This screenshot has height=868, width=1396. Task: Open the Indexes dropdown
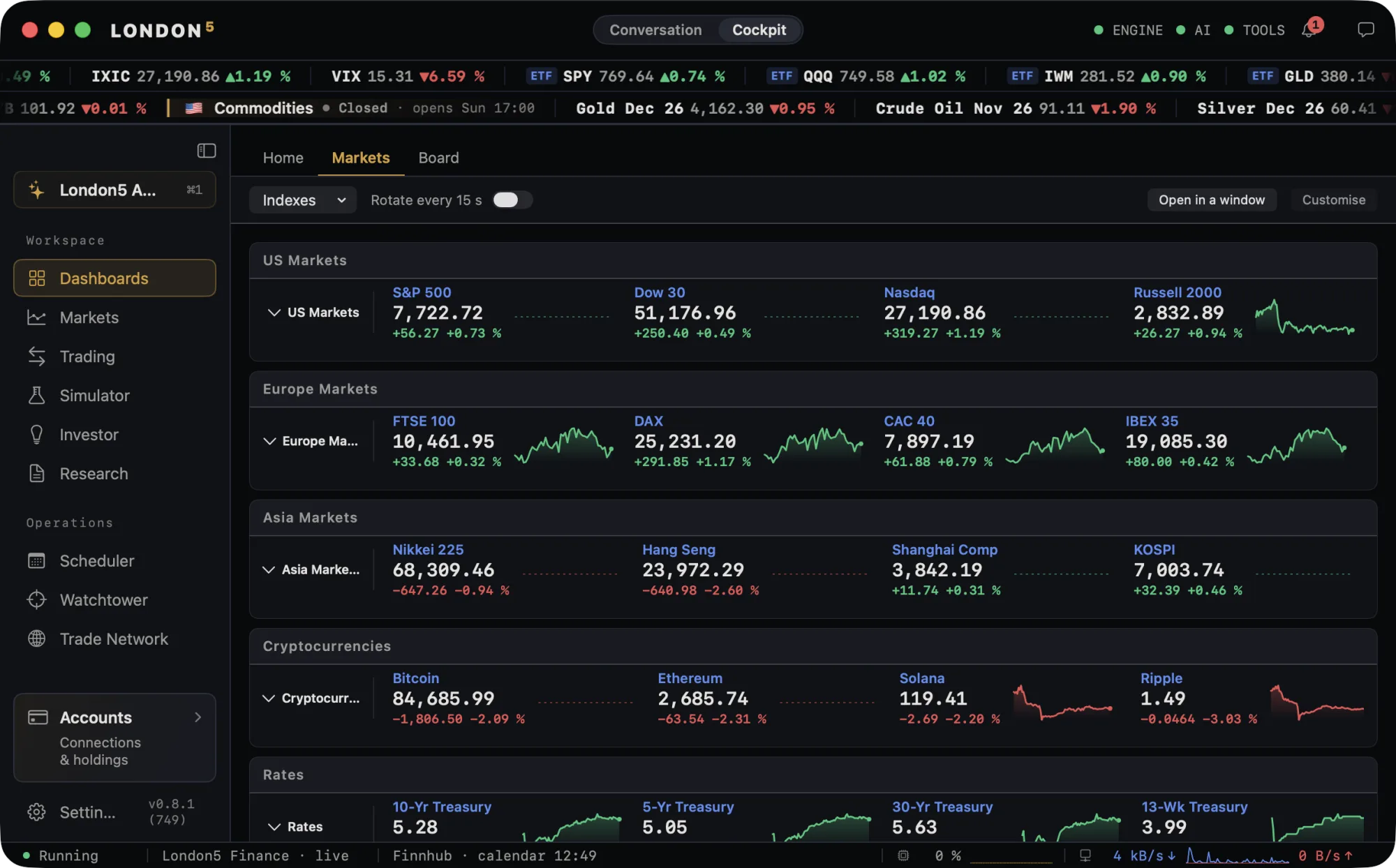coord(303,200)
